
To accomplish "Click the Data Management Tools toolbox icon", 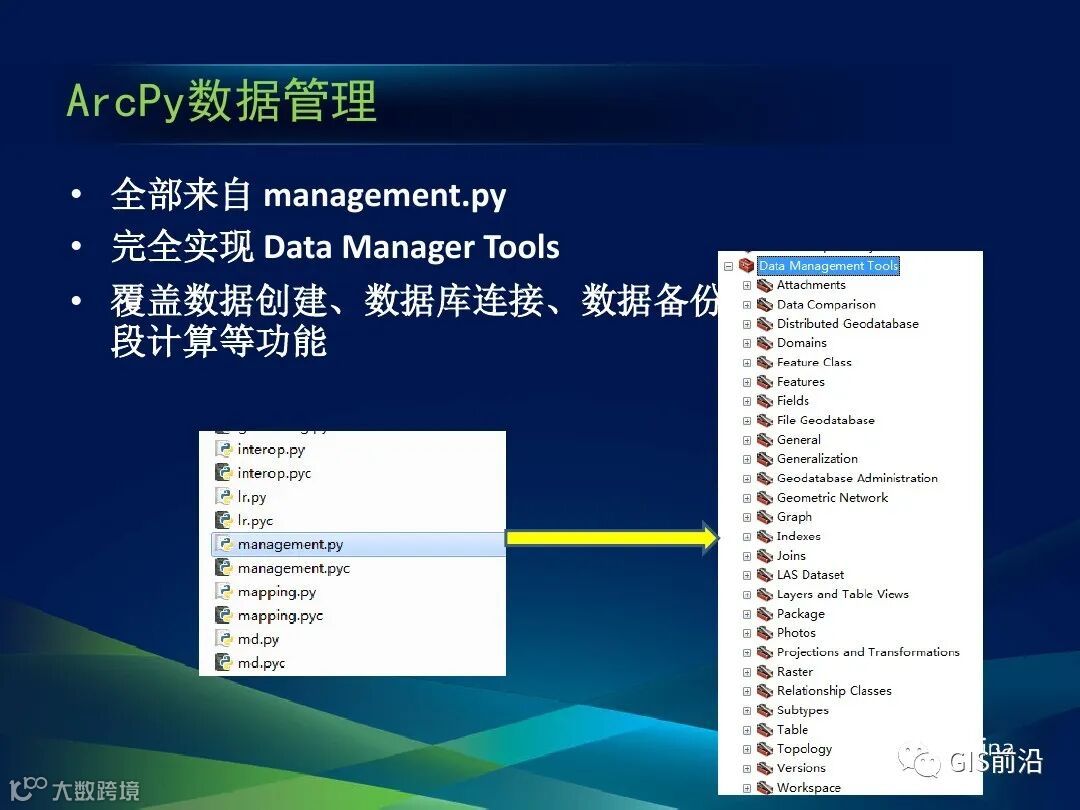I will point(747,265).
